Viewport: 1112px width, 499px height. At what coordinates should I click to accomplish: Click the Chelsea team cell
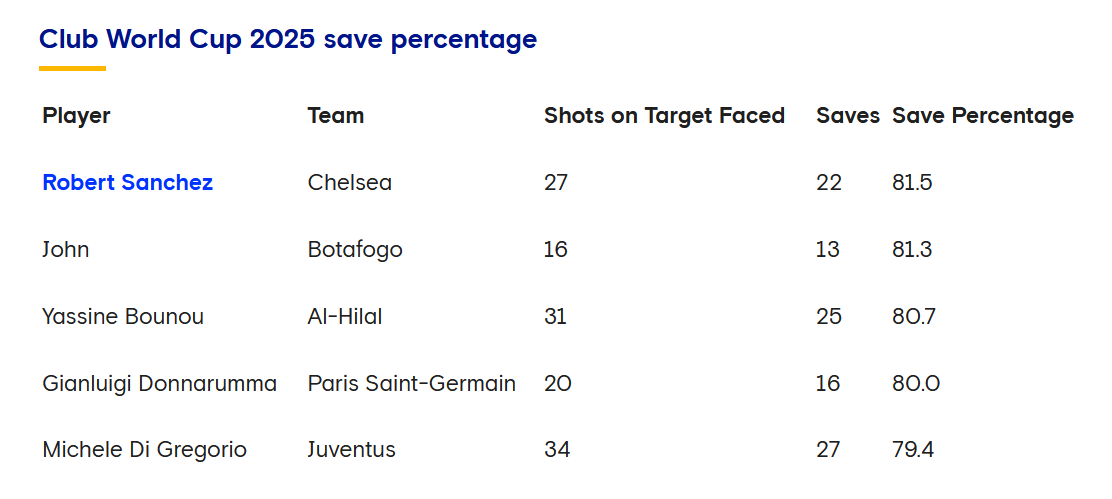click(350, 183)
